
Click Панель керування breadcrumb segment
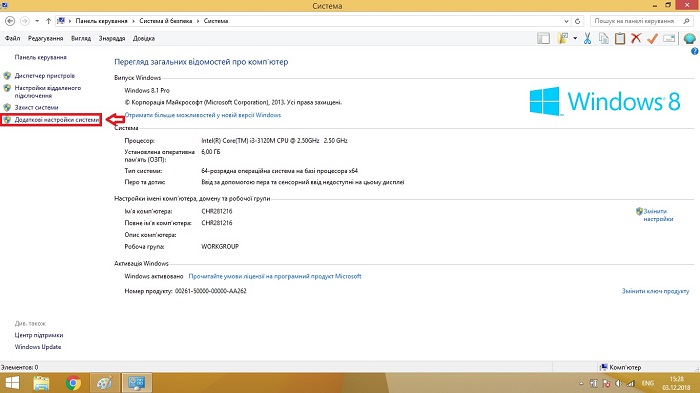pyautogui.click(x=101, y=21)
